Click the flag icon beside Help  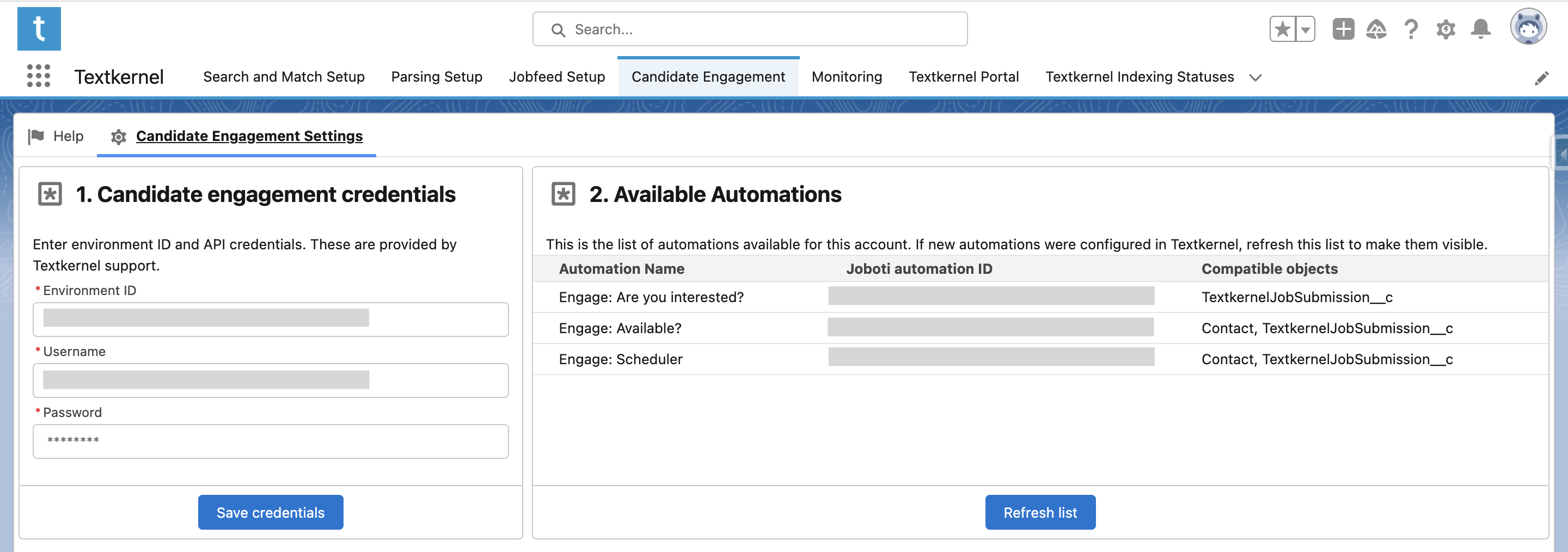tap(36, 136)
